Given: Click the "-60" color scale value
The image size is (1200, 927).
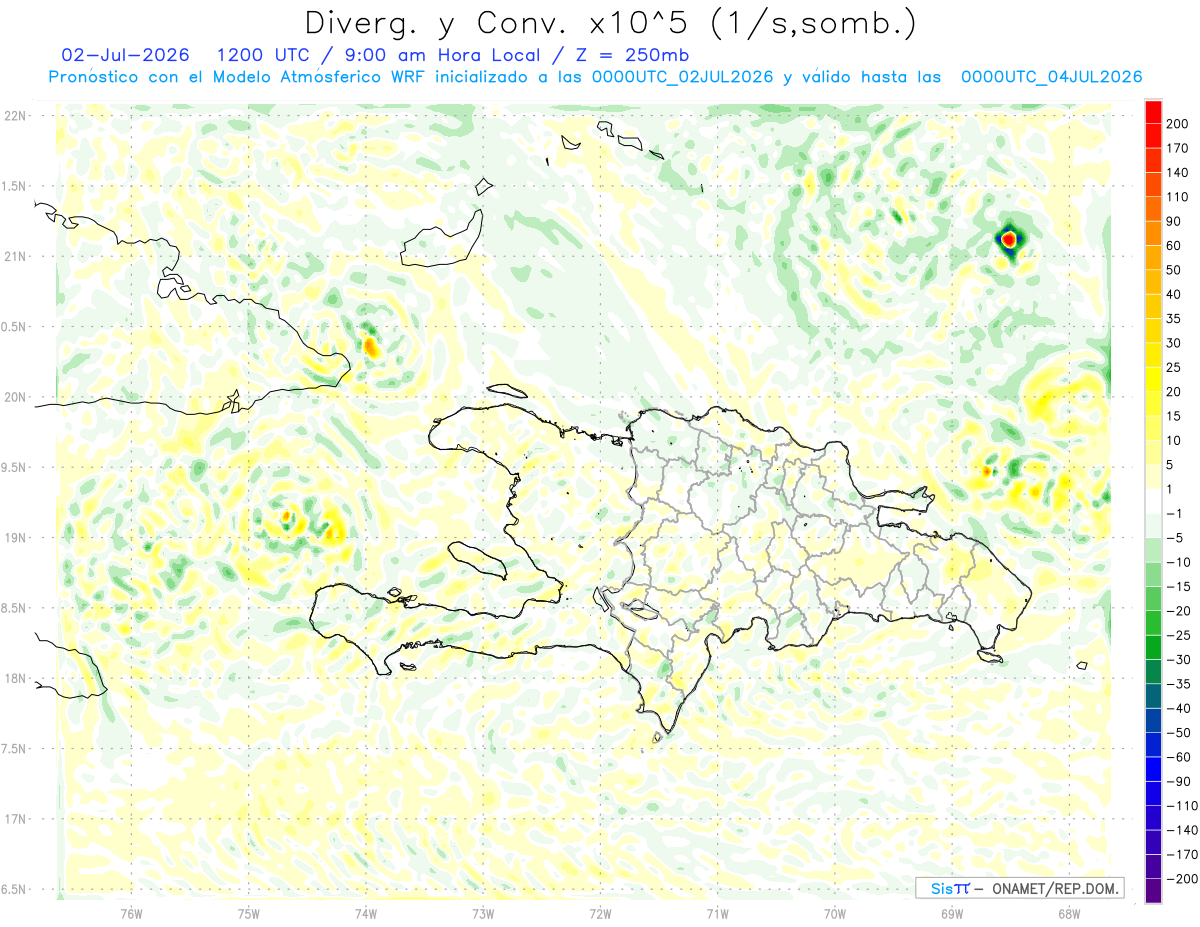Looking at the screenshot, I should 1178,757.
